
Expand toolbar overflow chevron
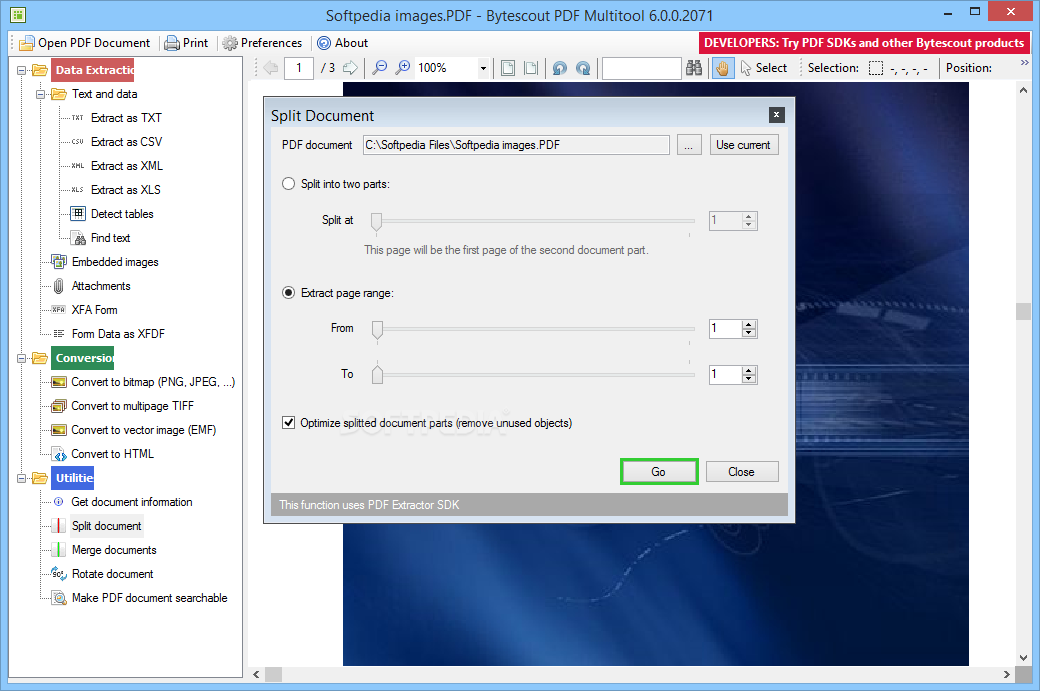point(1025,62)
